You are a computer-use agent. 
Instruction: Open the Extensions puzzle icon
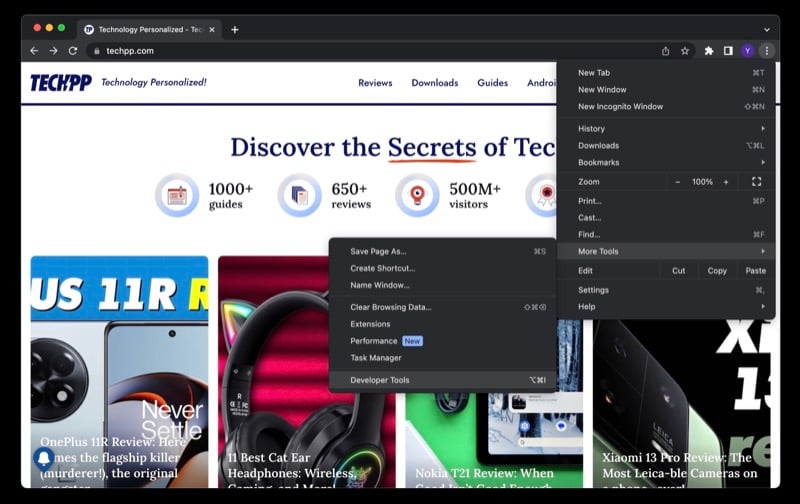709,51
